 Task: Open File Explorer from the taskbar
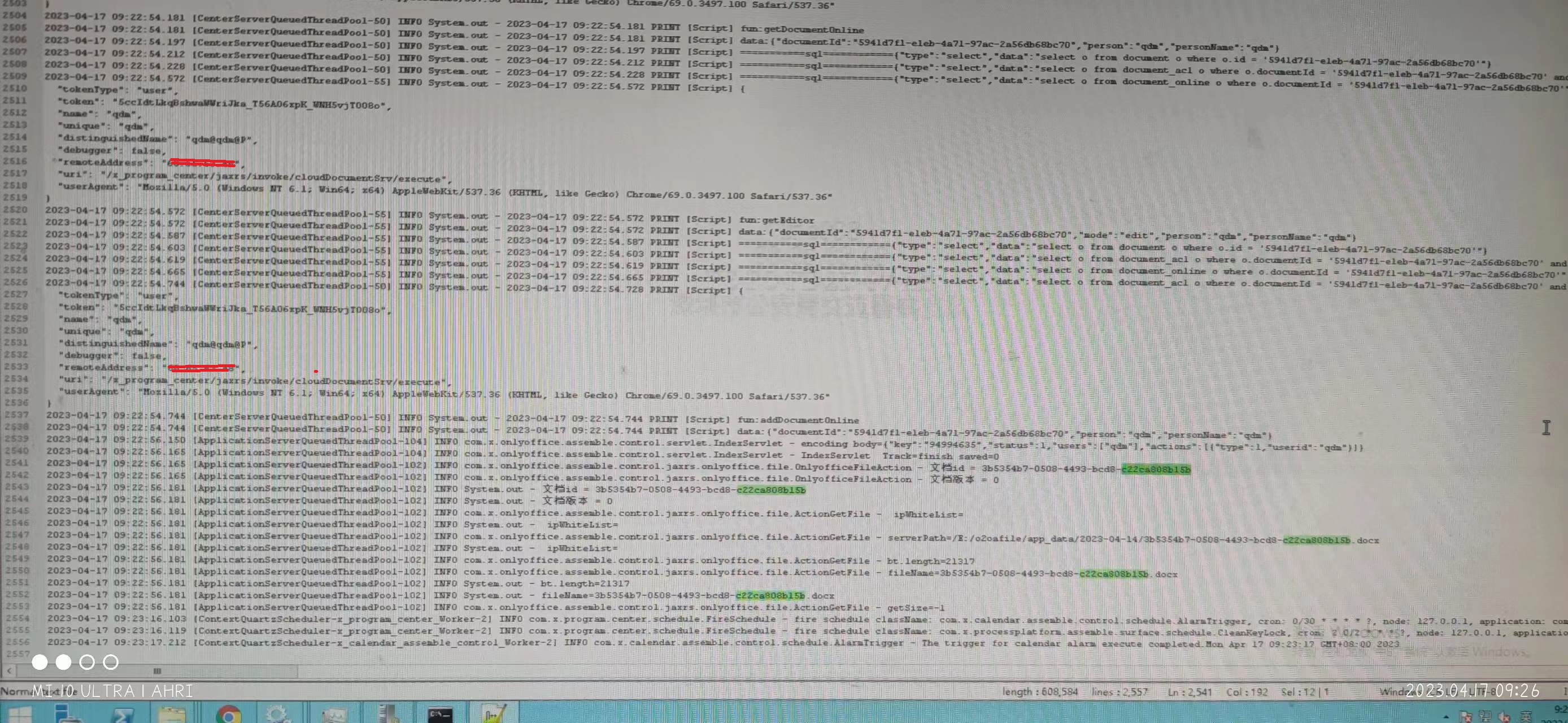[173, 715]
